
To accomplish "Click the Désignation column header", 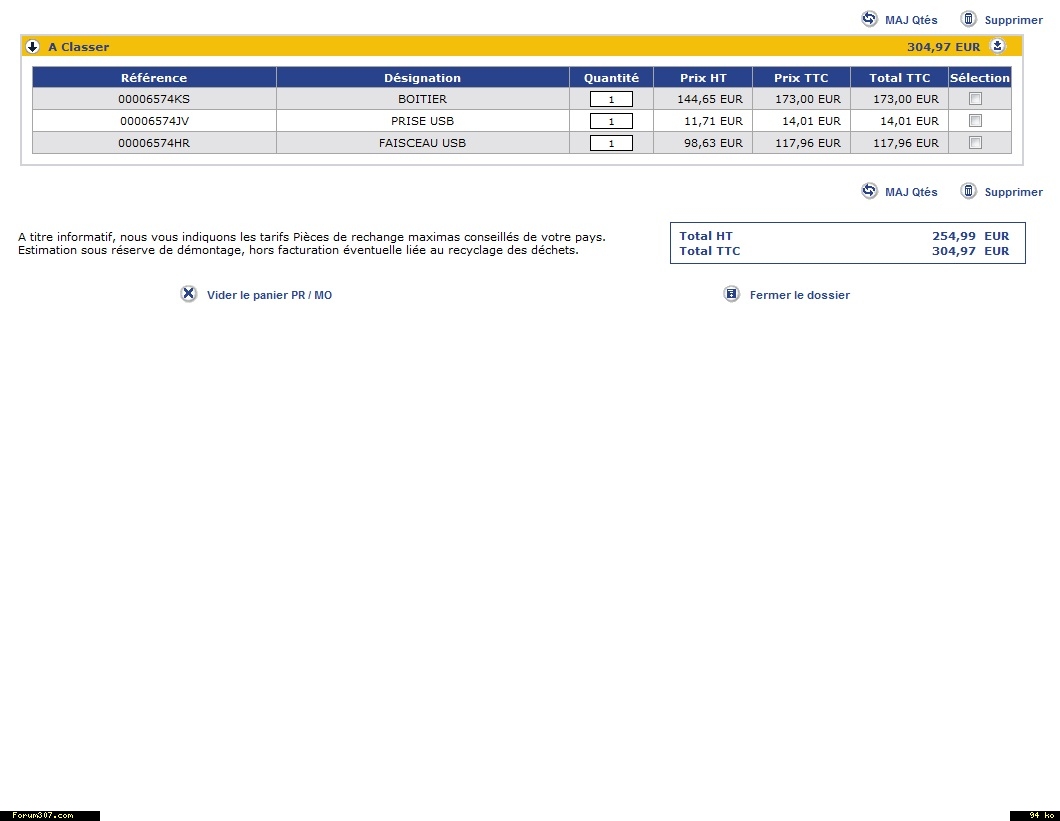I will (x=422, y=78).
